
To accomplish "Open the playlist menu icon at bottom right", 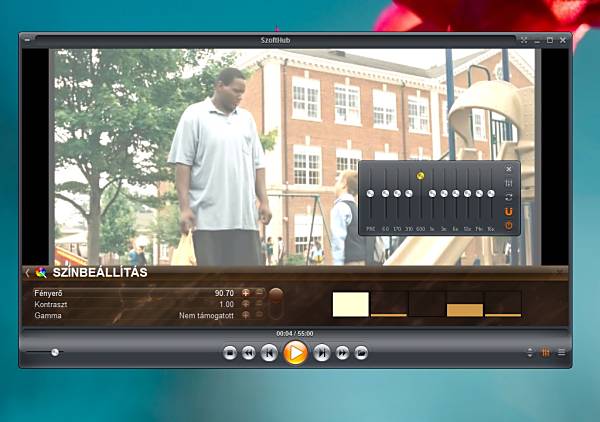I will (561, 352).
